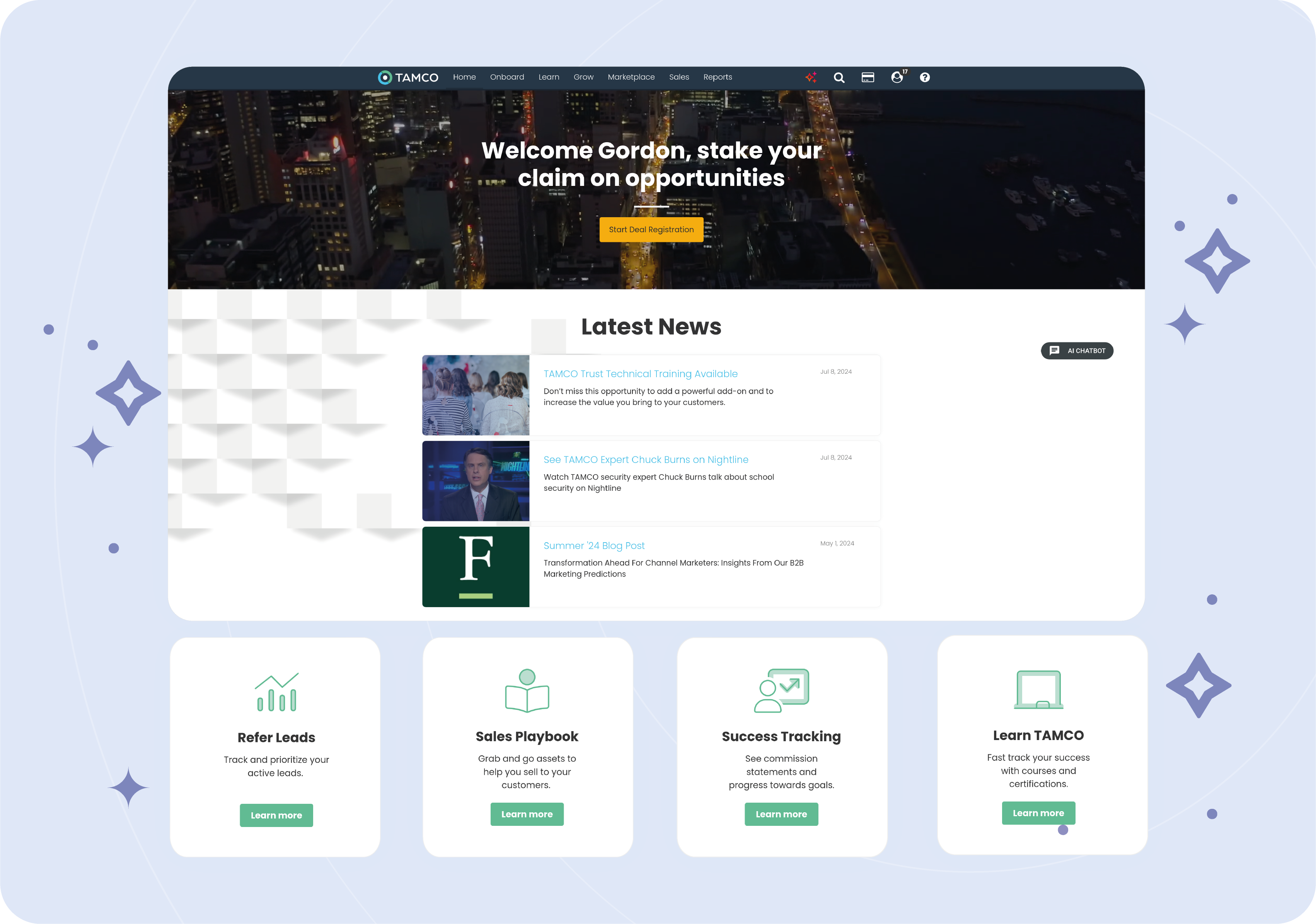The width and height of the screenshot is (1316, 924).
Task: Click the Learn TAMCO laptop icon
Action: pyautogui.click(x=1038, y=690)
